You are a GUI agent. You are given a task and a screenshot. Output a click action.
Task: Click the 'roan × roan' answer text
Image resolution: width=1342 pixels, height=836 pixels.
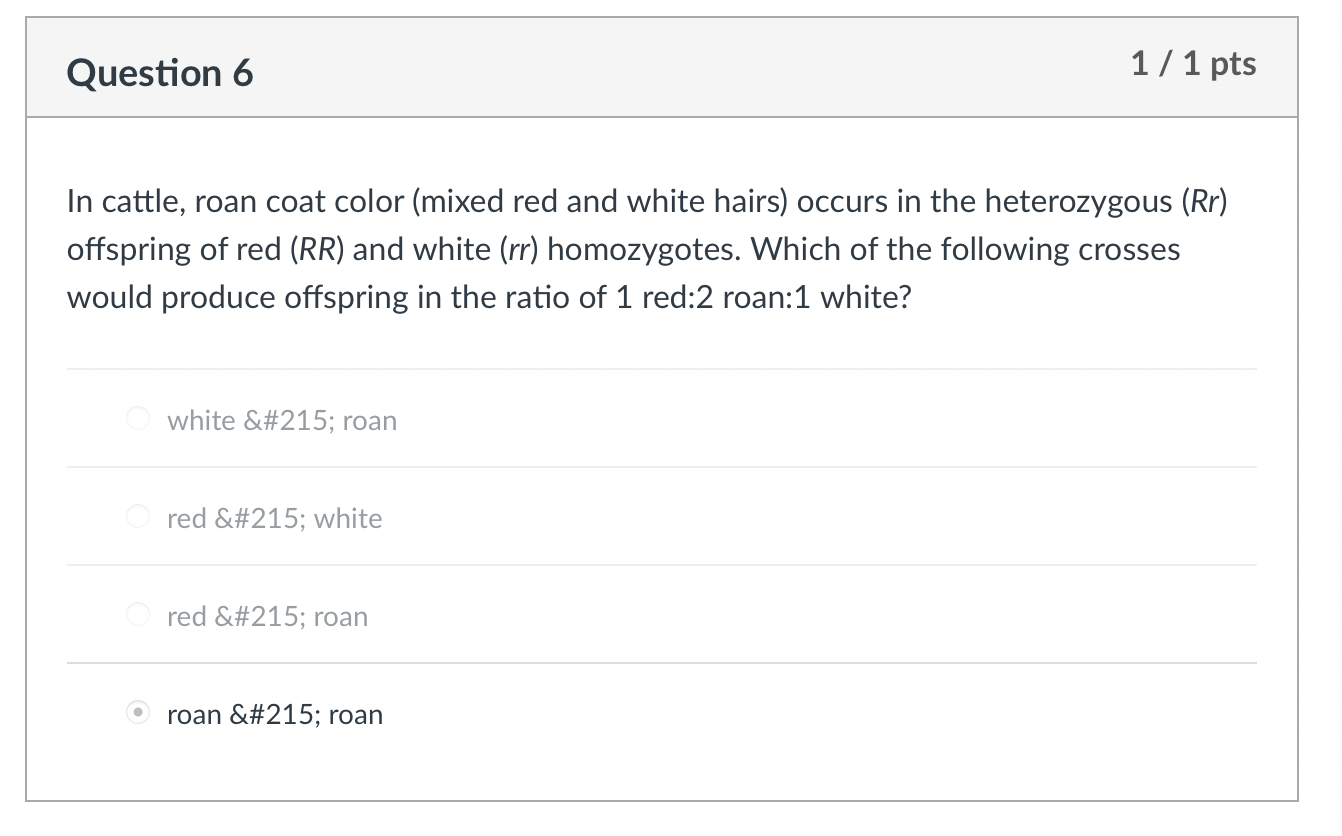(274, 714)
